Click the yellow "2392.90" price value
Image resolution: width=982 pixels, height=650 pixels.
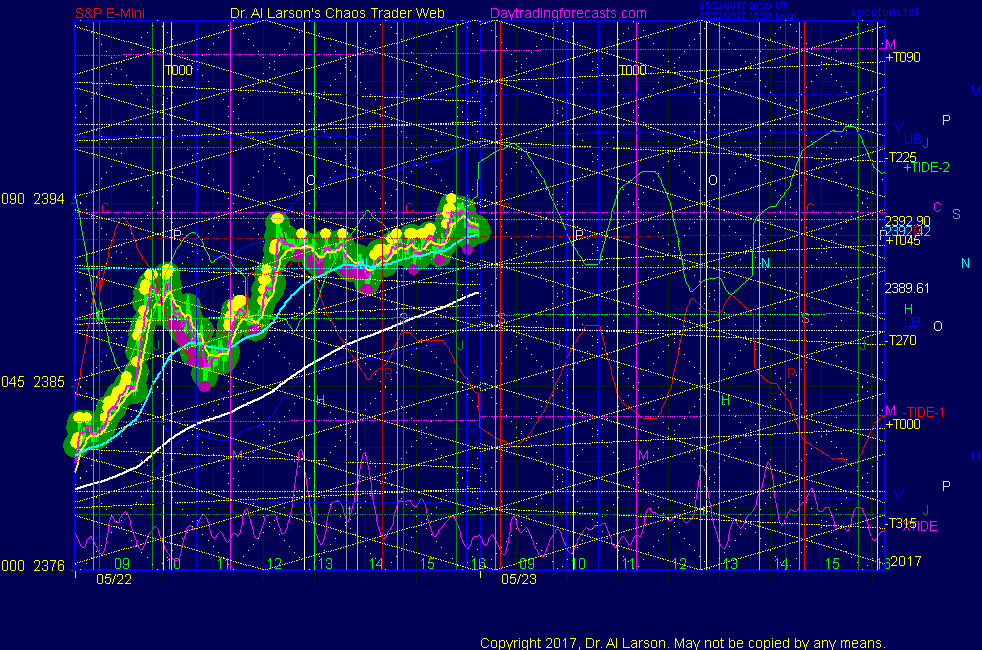click(907, 221)
